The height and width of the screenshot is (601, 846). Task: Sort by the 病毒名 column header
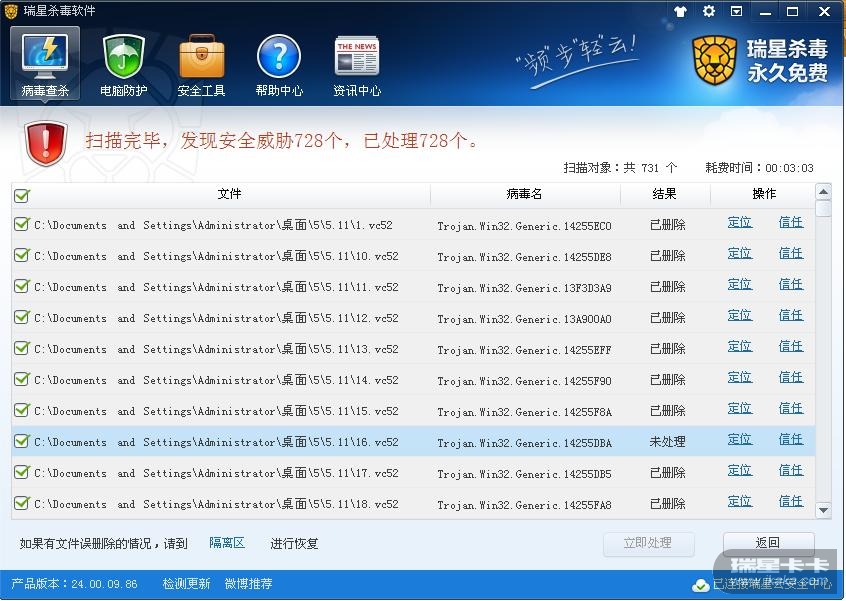pos(525,194)
